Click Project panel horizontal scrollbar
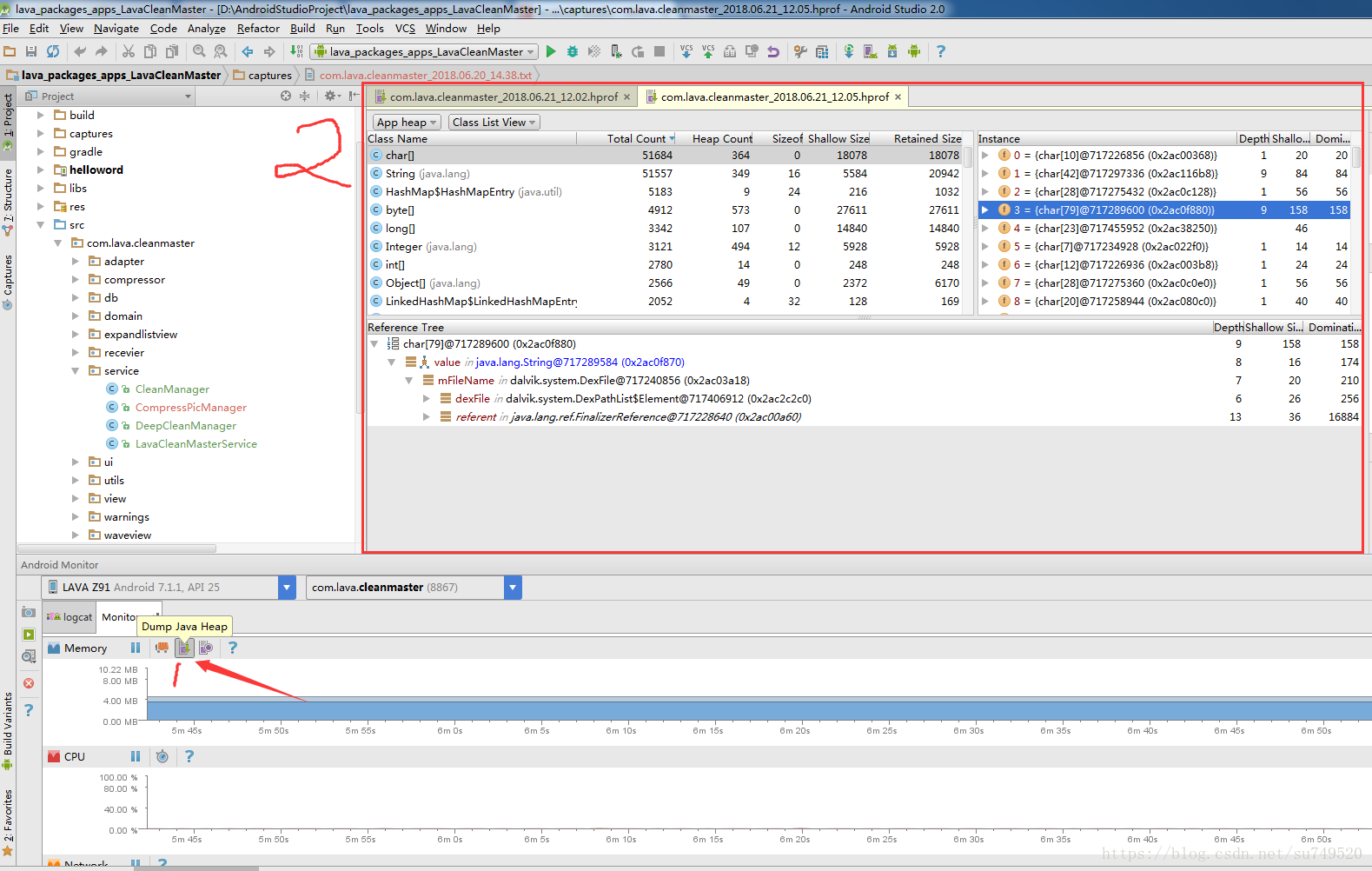 117,549
